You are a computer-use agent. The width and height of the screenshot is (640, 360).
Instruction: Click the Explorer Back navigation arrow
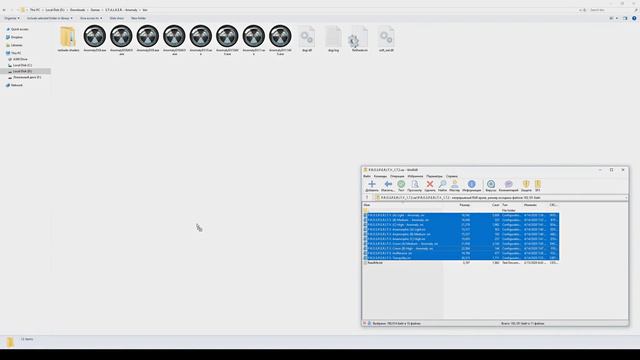pyautogui.click(x=4, y=10)
